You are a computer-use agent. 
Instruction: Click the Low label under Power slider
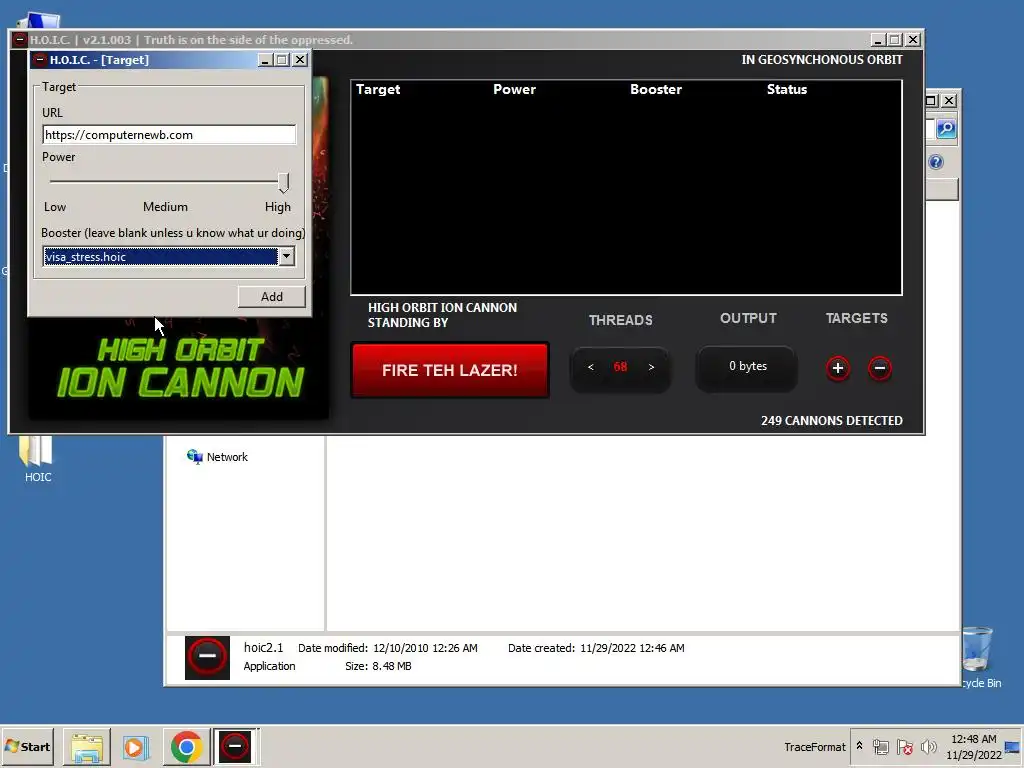[x=55, y=207]
